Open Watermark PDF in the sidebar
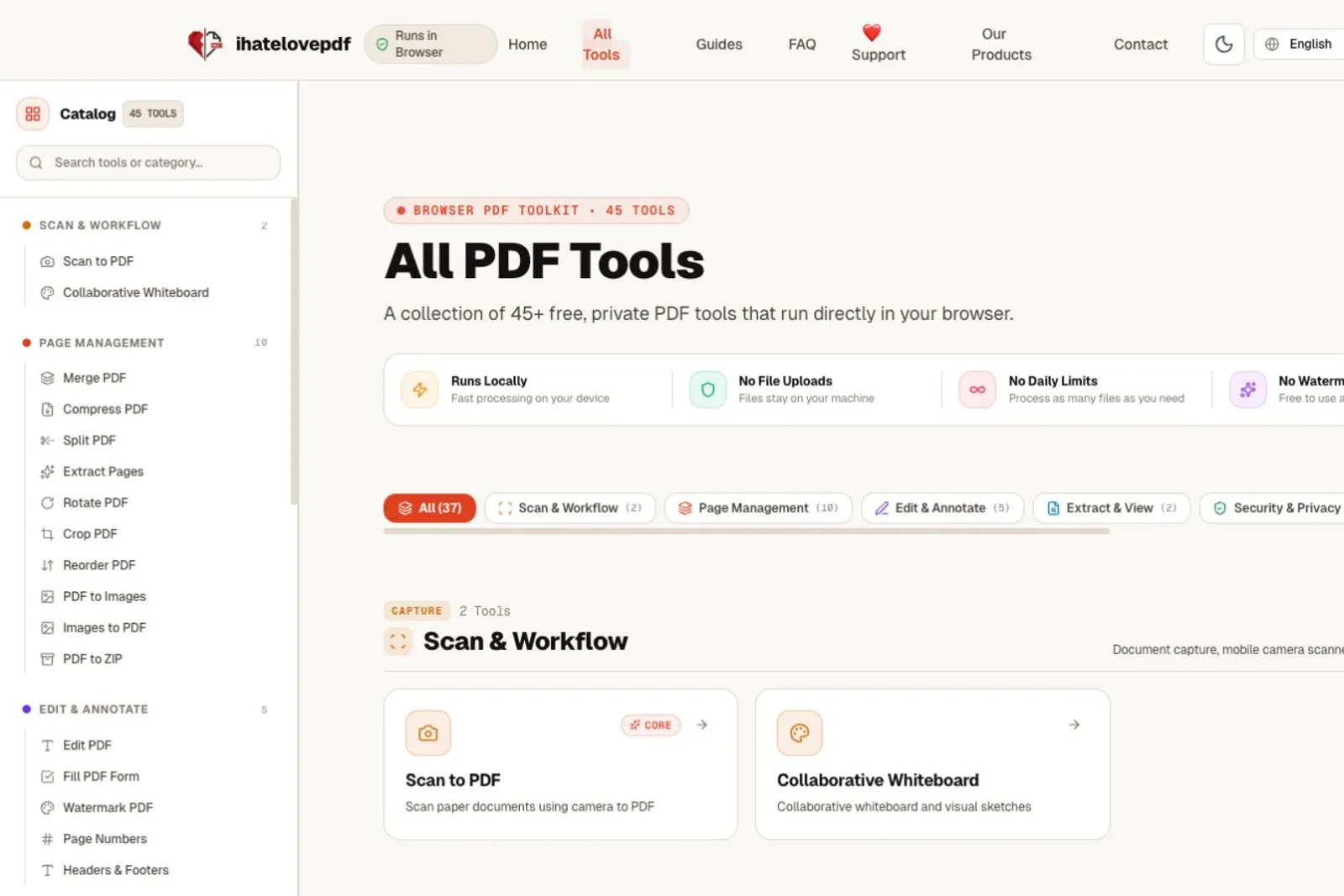This screenshot has height=896, width=1344. (x=108, y=808)
